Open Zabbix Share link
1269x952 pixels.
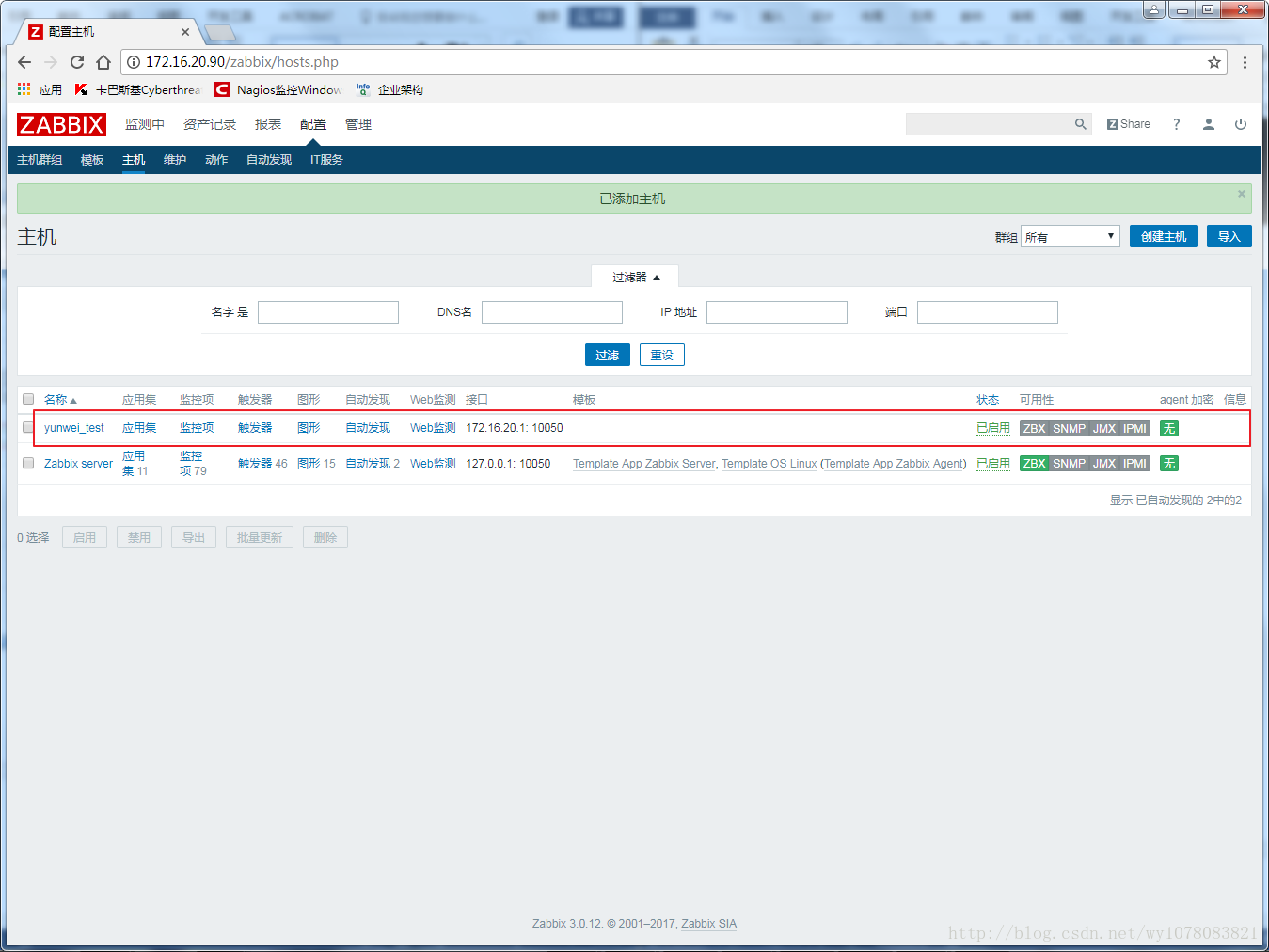click(x=1129, y=124)
